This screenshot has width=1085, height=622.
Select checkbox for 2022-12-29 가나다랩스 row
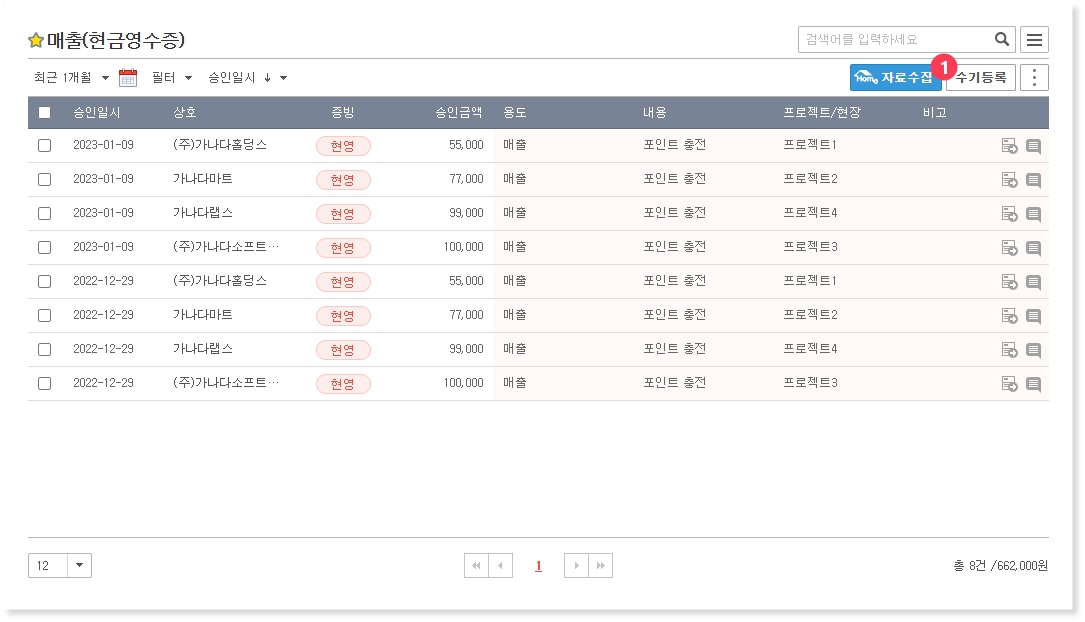point(44,349)
